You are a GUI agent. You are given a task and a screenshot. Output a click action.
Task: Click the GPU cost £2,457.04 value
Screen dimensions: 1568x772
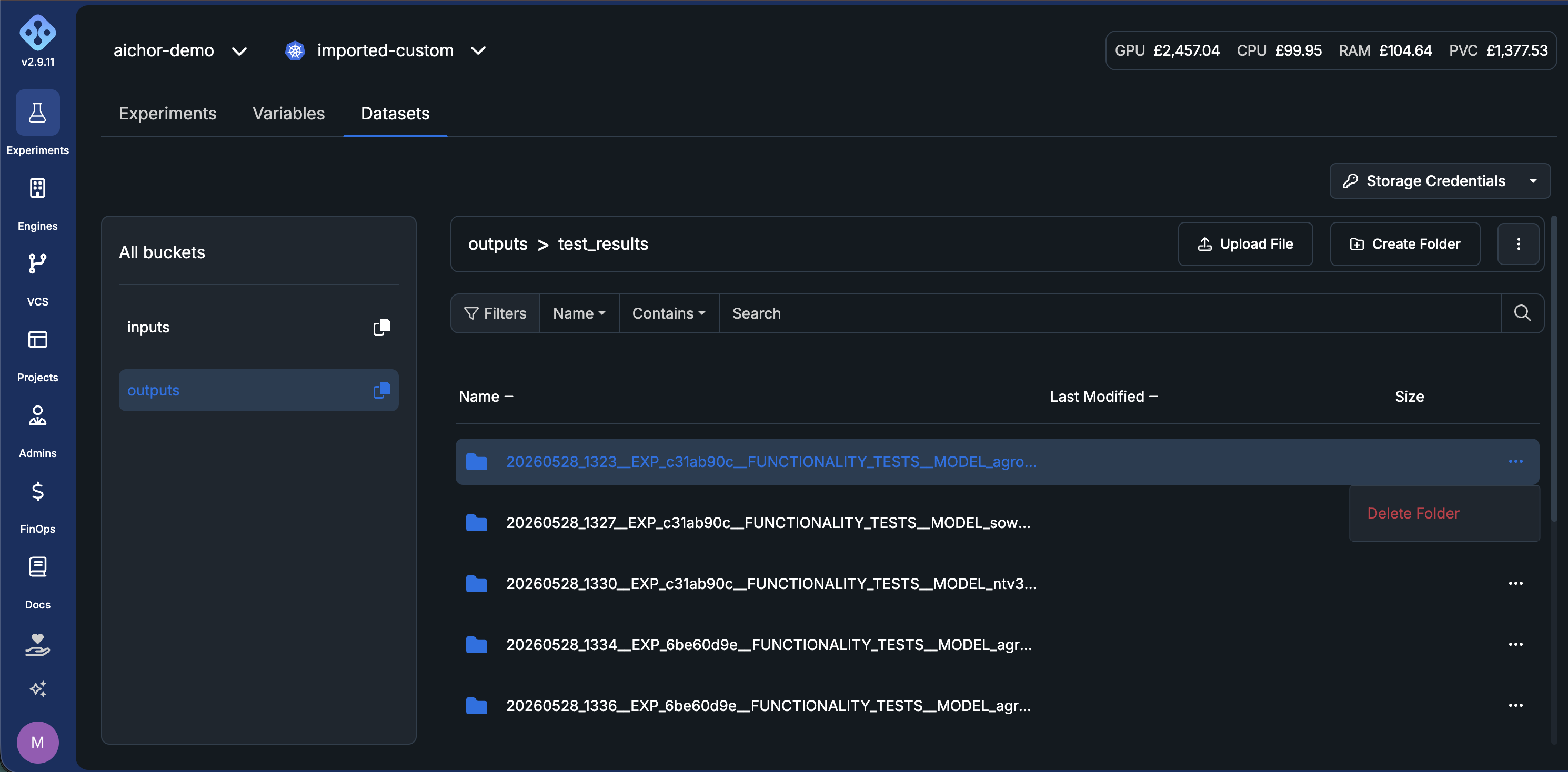[x=1187, y=50]
